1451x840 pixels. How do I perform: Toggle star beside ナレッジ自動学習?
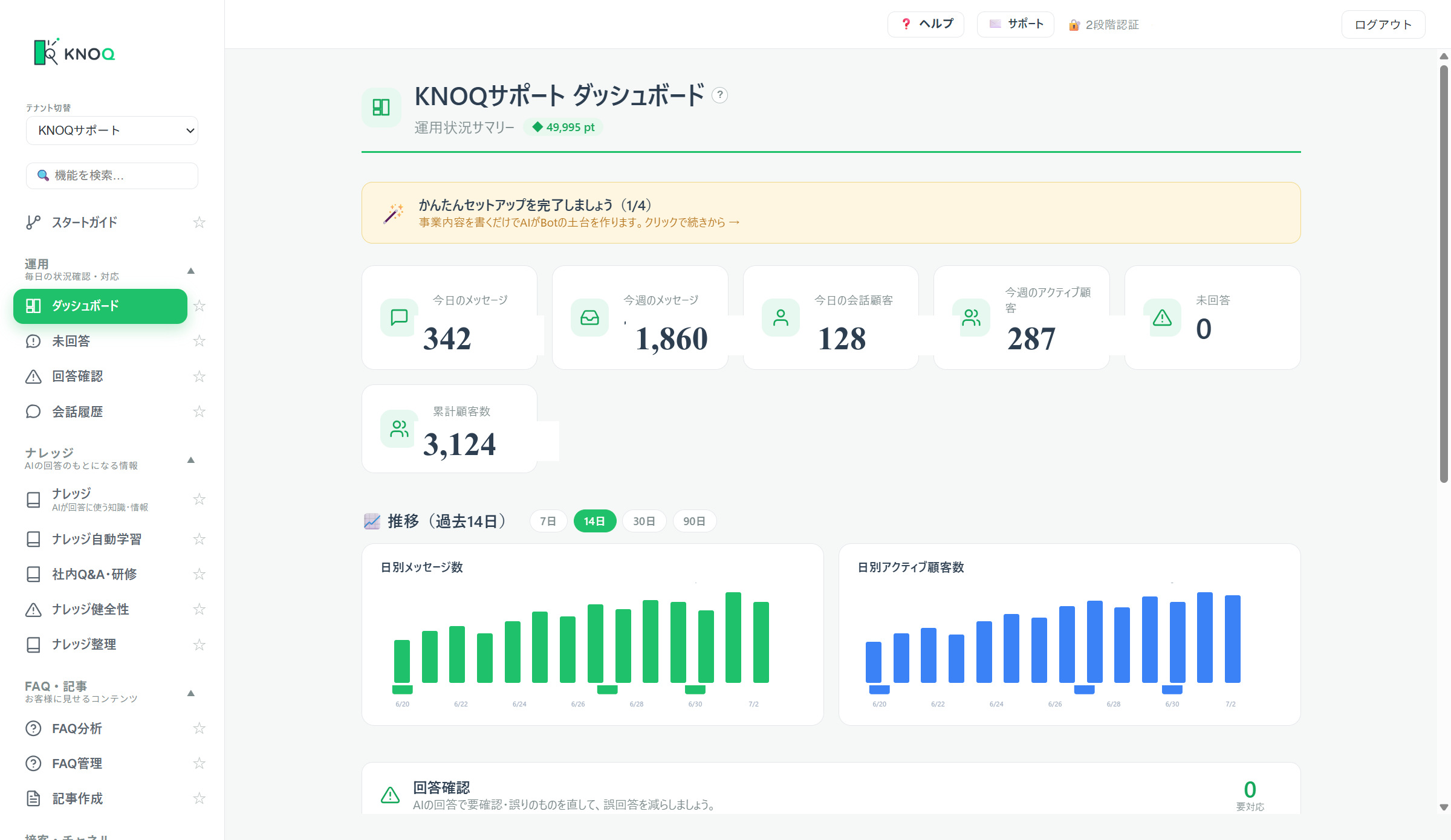pos(199,539)
